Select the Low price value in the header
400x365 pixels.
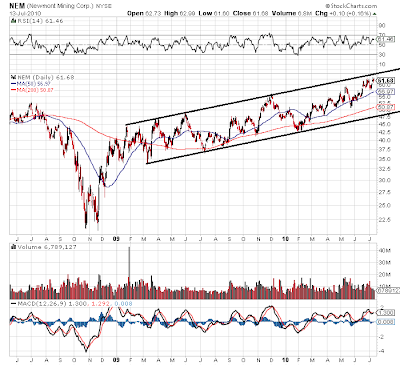pyautogui.click(x=221, y=13)
